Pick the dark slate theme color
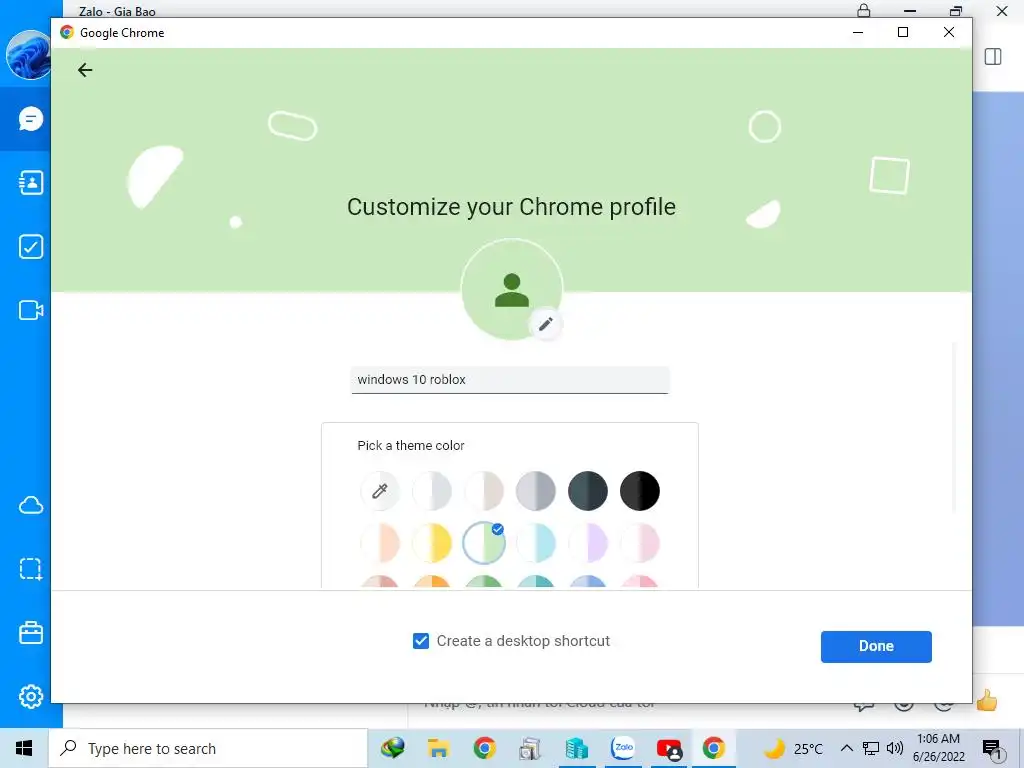 (588, 490)
